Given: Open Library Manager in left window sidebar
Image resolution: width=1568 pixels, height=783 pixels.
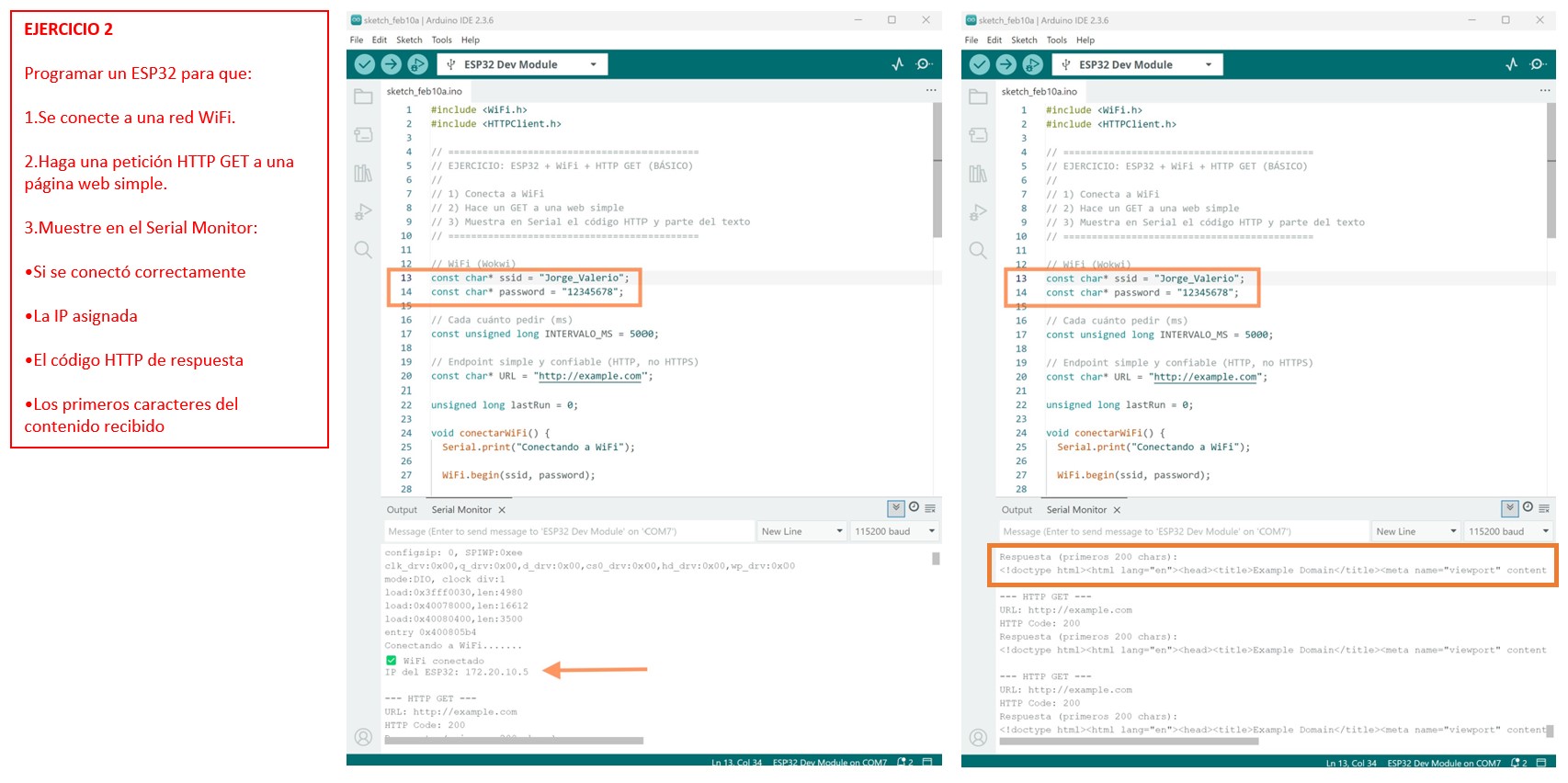Looking at the screenshot, I should click(x=363, y=174).
